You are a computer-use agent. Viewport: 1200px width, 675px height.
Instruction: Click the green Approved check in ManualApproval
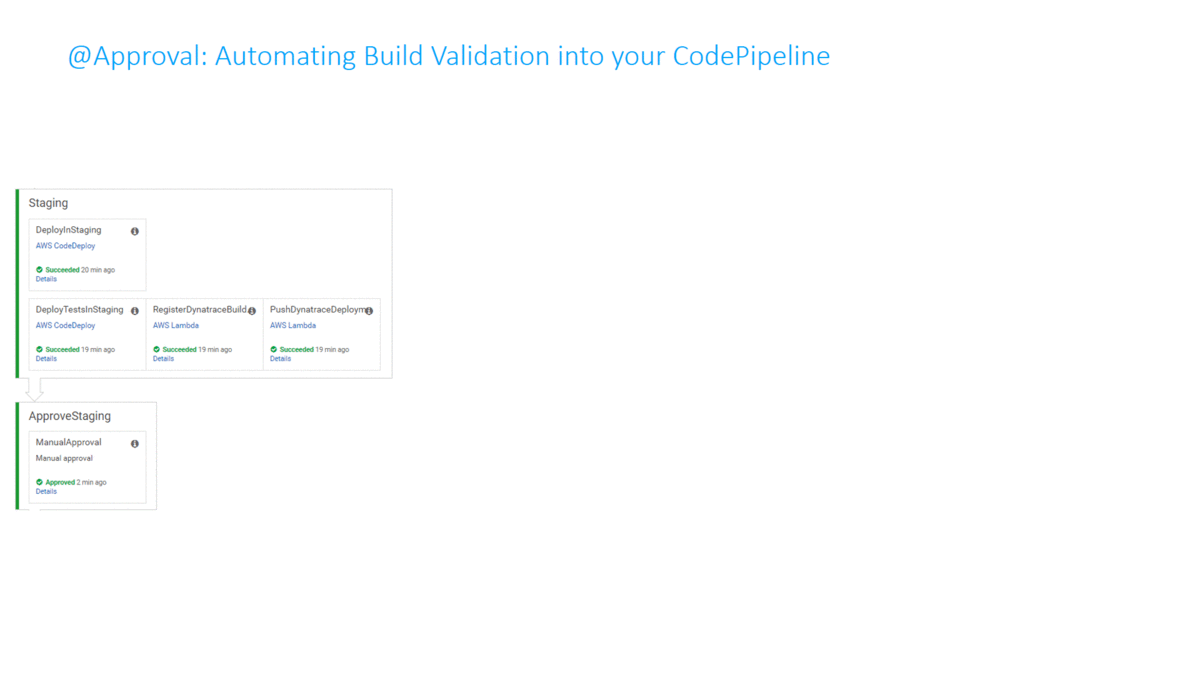pos(39,482)
